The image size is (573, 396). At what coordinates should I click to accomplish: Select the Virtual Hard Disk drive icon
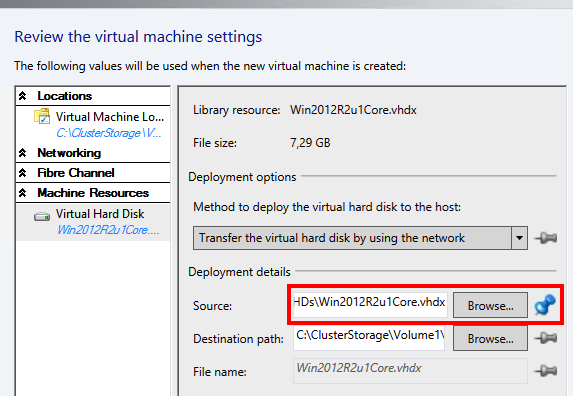42,217
